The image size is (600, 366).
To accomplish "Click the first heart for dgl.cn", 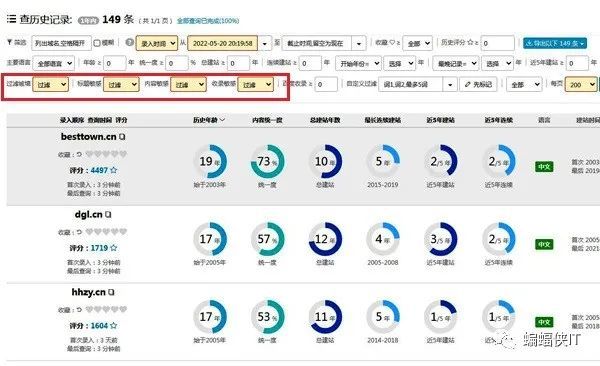I will 89,232.
